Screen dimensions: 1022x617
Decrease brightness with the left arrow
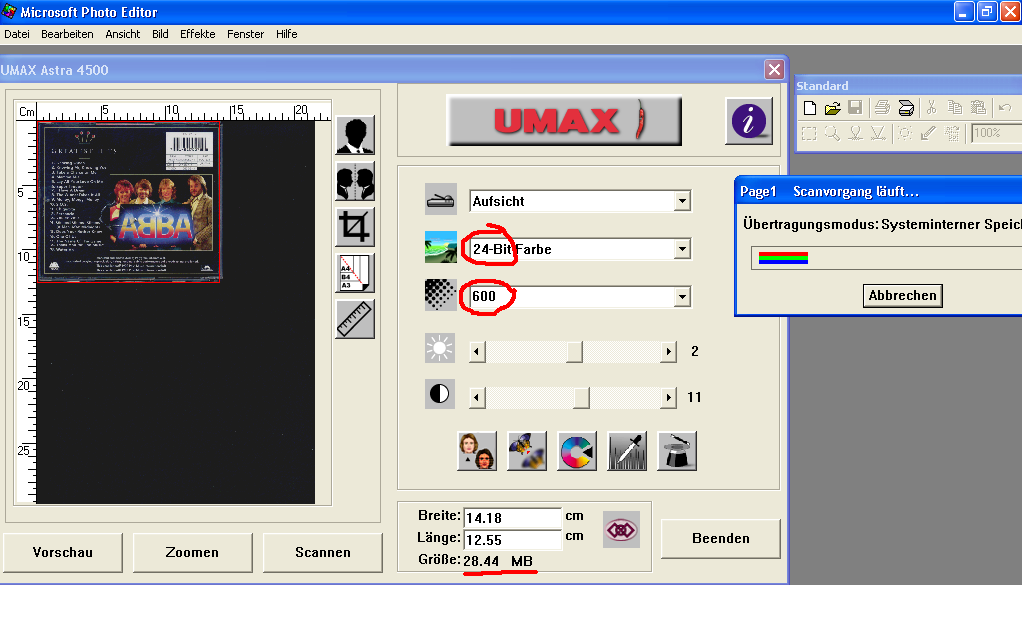(x=477, y=352)
